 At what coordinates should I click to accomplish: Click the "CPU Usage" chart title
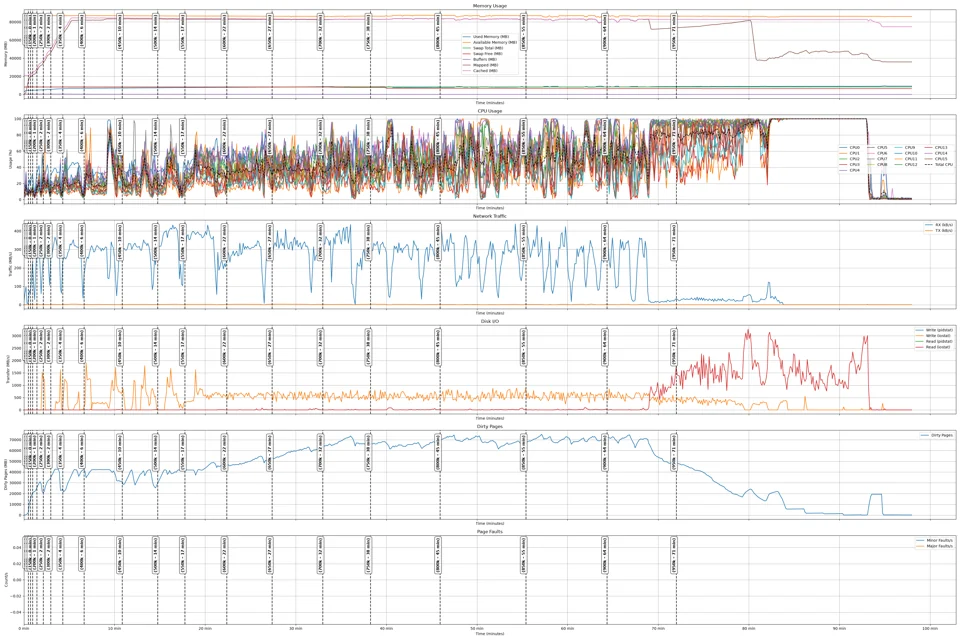point(489,111)
